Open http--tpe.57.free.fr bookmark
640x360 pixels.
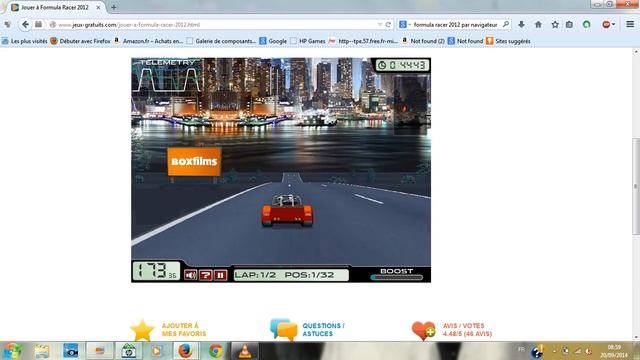coord(363,41)
